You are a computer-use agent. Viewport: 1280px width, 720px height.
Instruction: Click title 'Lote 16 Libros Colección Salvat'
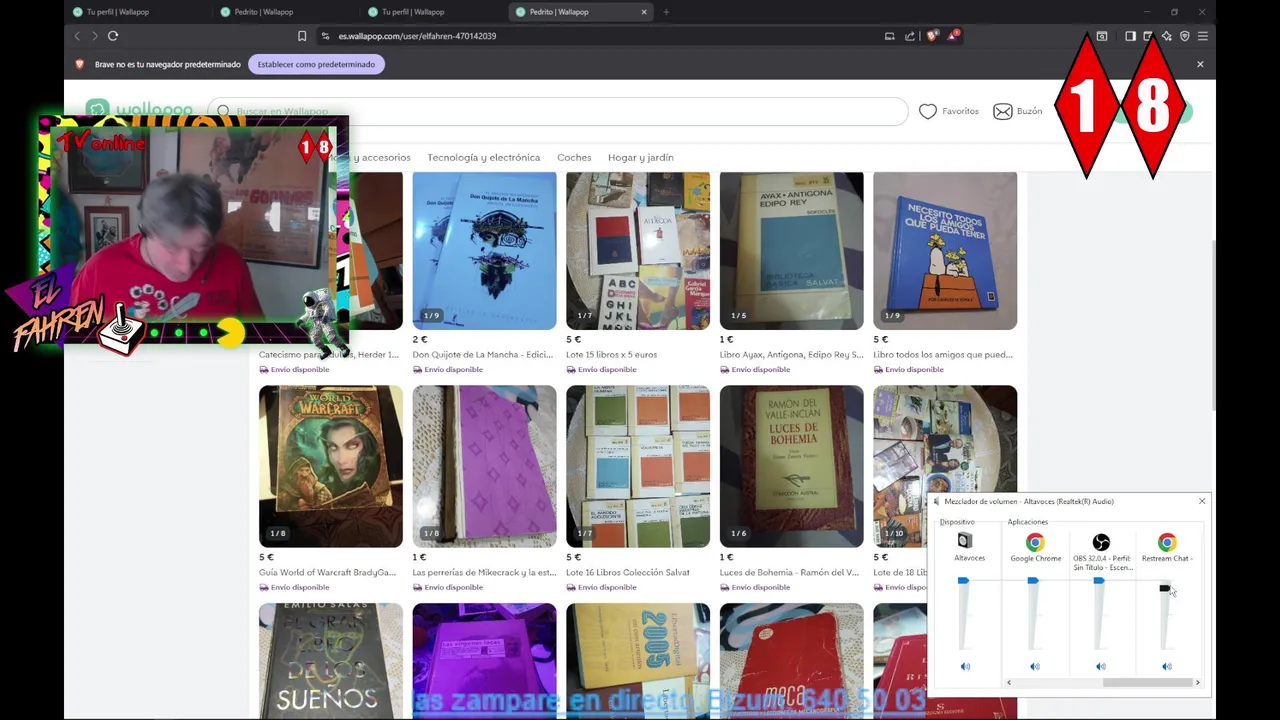(628, 572)
